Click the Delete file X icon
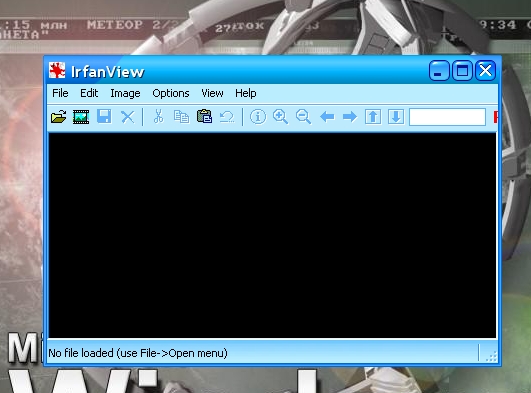This screenshot has height=393, width=531. pos(128,117)
